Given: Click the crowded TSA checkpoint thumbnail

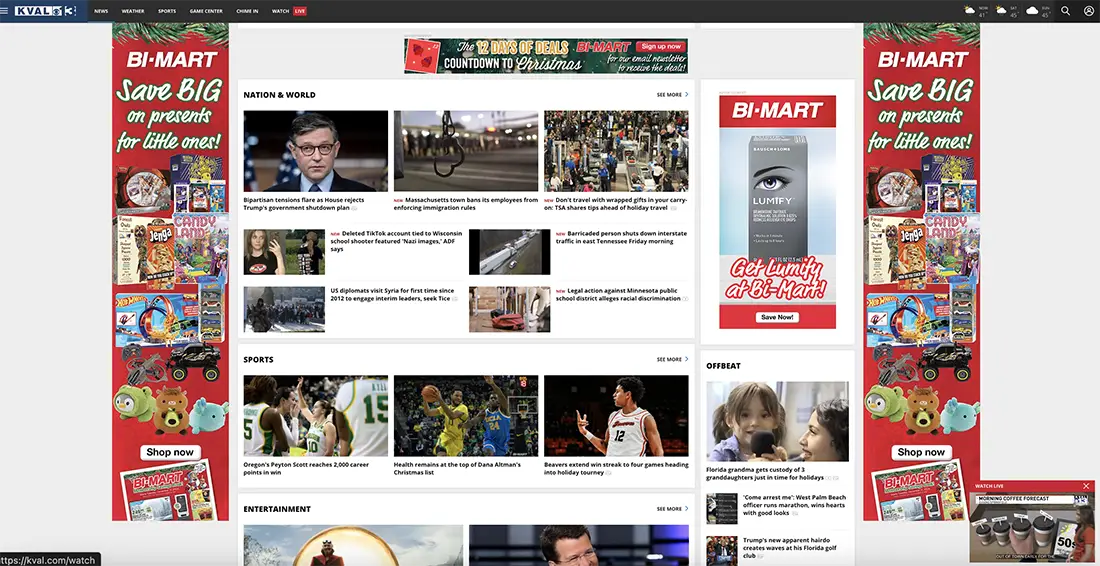Looking at the screenshot, I should tap(616, 151).
